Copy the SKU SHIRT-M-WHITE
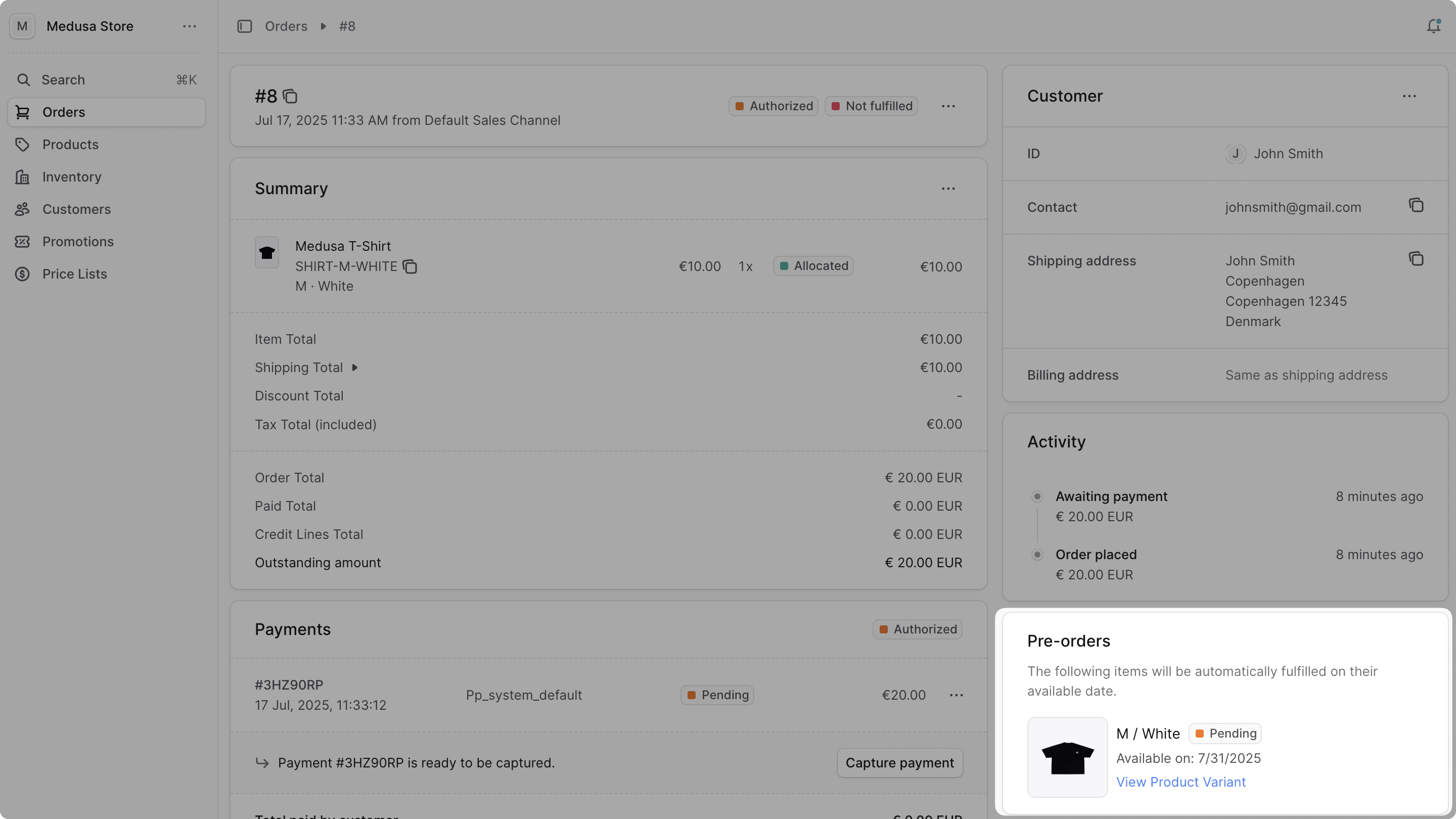The height and width of the screenshot is (819, 1456). pyautogui.click(x=411, y=267)
